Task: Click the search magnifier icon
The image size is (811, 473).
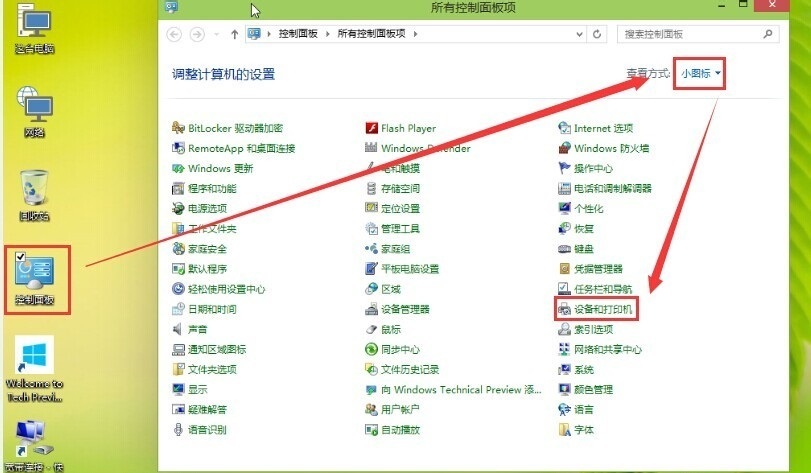Action: click(768, 34)
